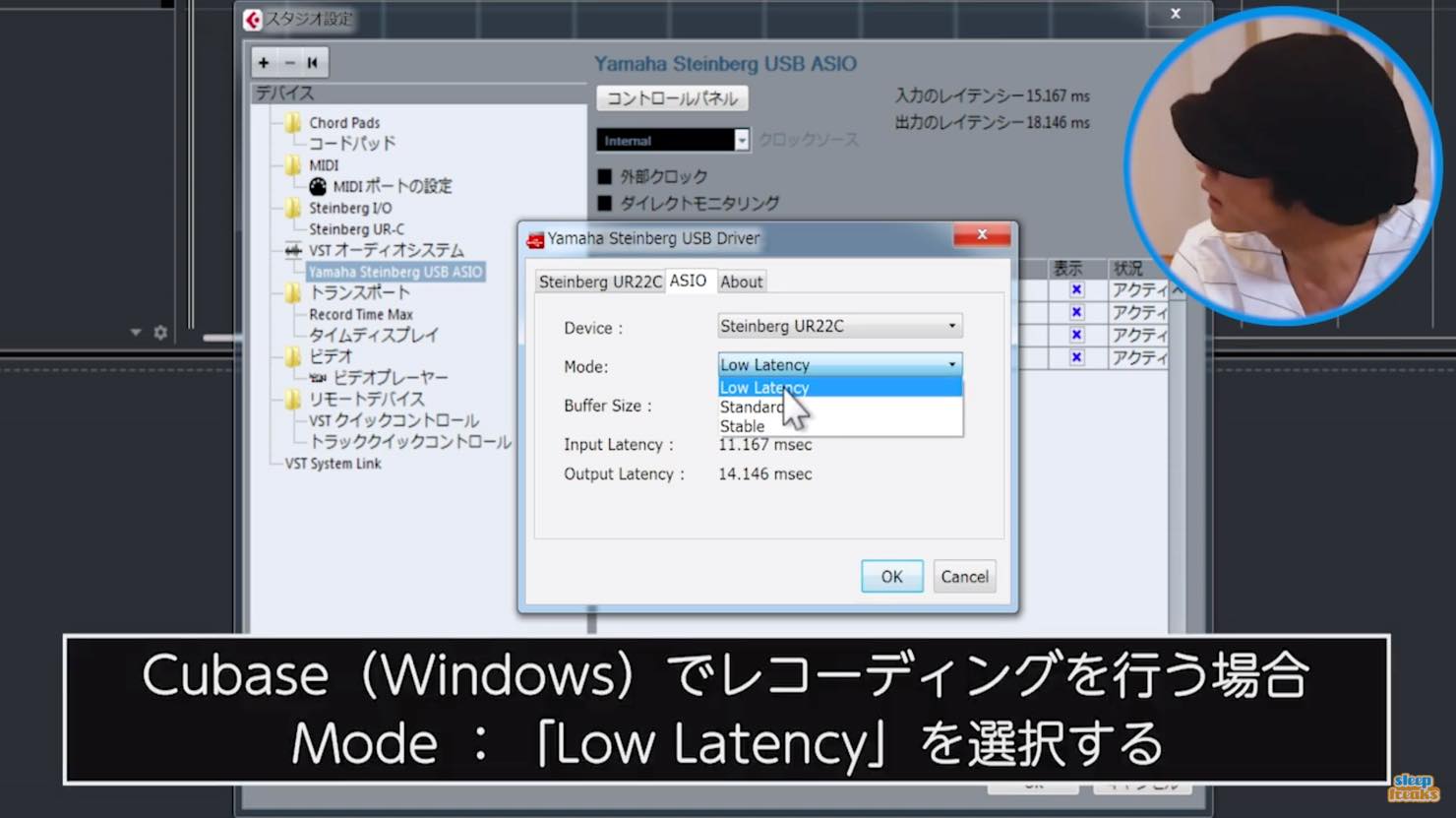Choose Stable in Mode list
The height and width of the screenshot is (818, 1456).
840,426
